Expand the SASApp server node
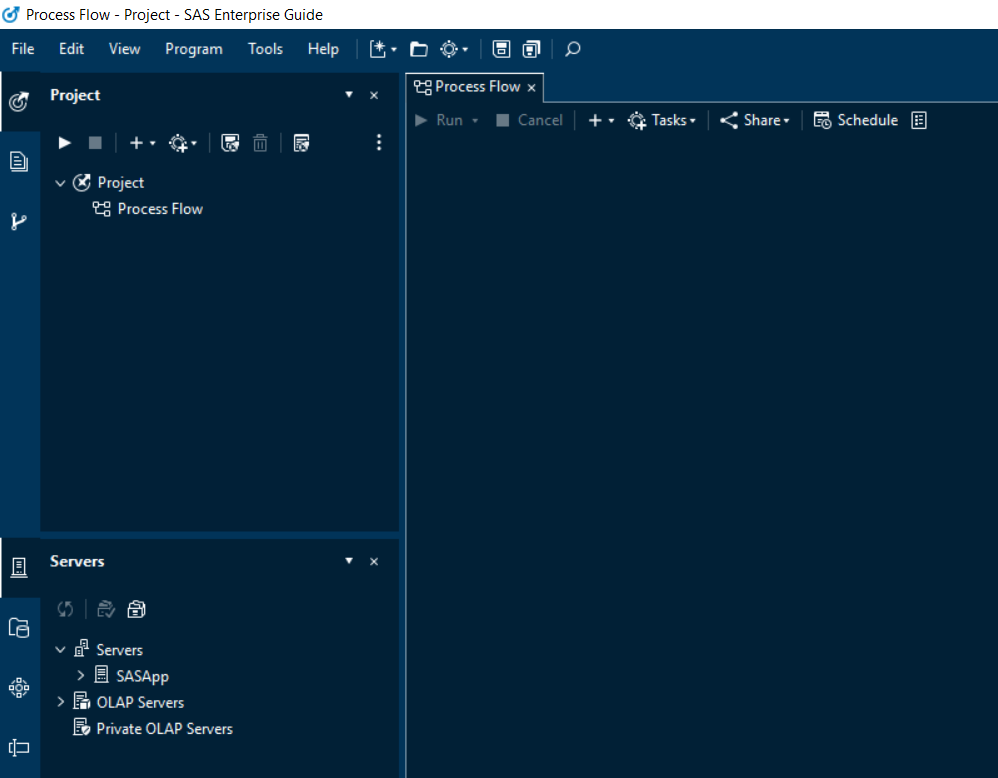Image resolution: width=998 pixels, height=778 pixels. pyautogui.click(x=82, y=675)
